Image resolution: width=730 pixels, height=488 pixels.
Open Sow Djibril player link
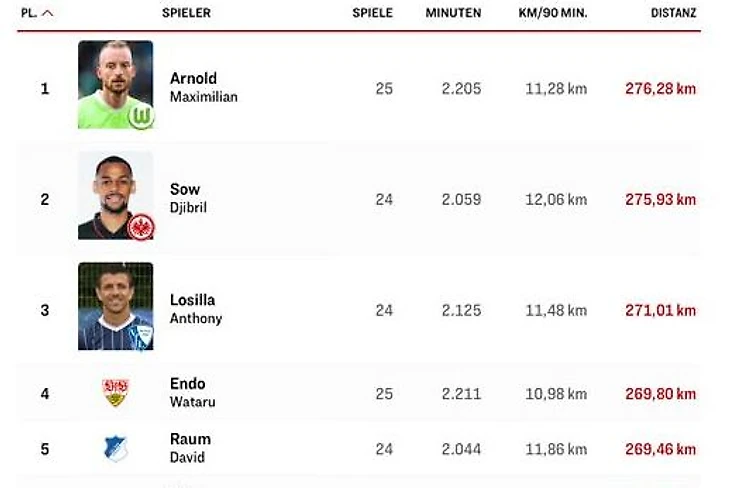click(x=188, y=198)
